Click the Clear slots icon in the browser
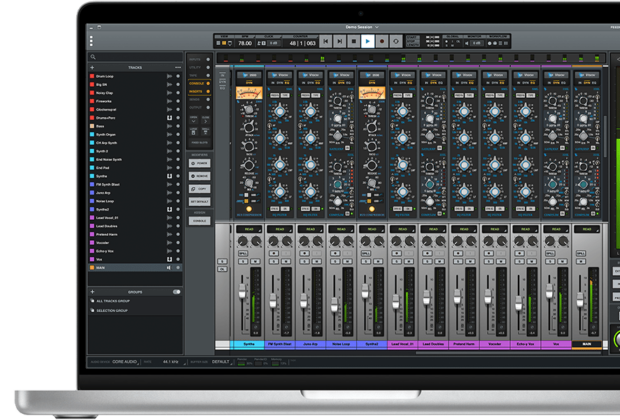The width and height of the screenshot is (620, 420). pyautogui.click(x=193, y=132)
